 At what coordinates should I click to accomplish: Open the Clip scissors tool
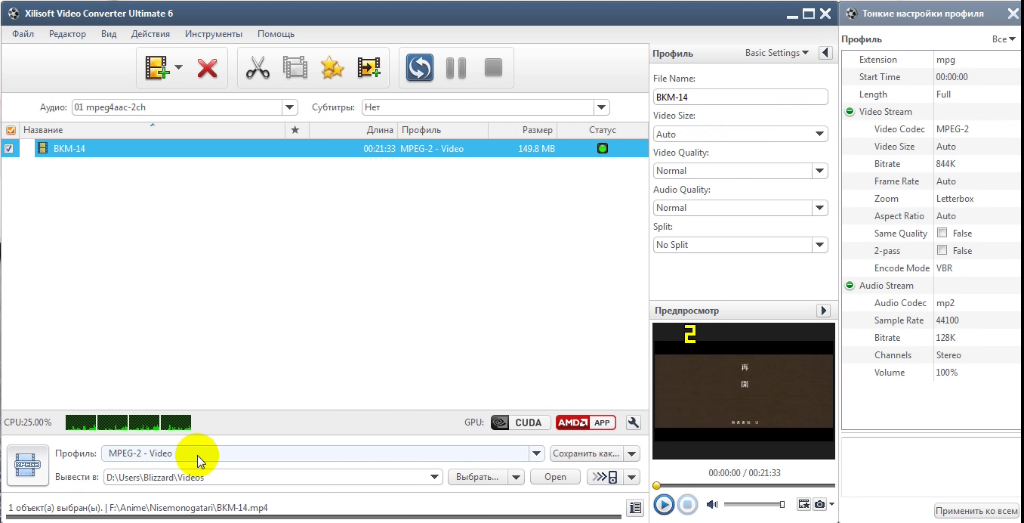click(258, 67)
